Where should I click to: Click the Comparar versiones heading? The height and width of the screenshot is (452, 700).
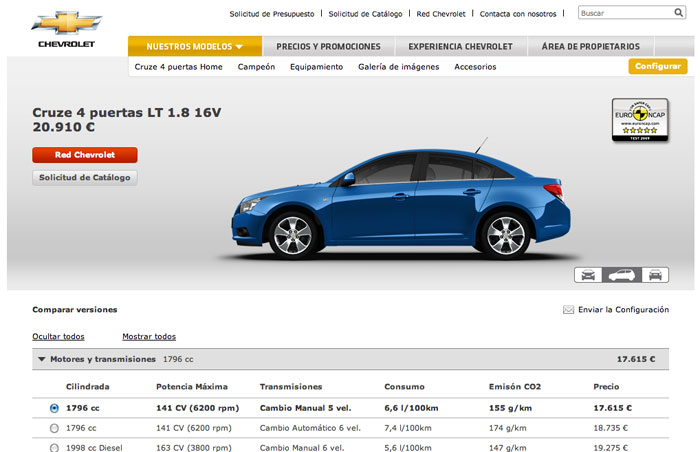coord(75,310)
